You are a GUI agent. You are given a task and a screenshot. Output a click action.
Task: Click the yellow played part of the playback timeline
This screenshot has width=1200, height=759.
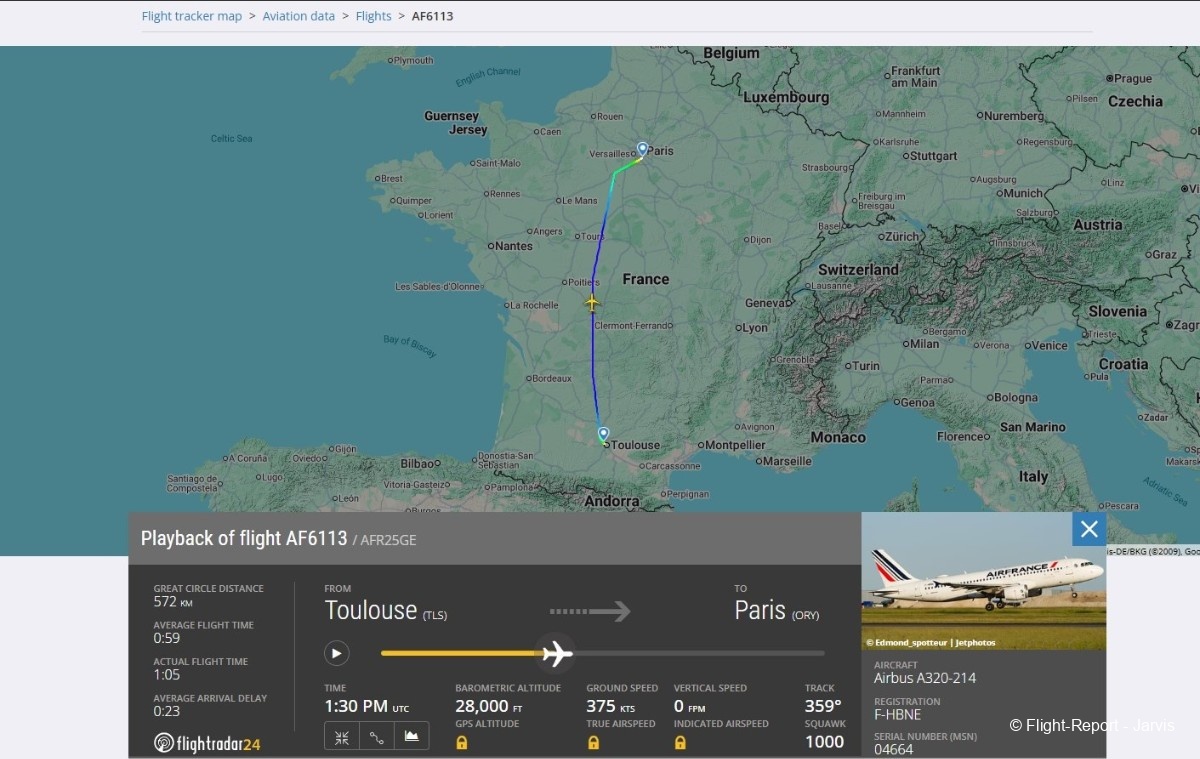(x=461, y=654)
